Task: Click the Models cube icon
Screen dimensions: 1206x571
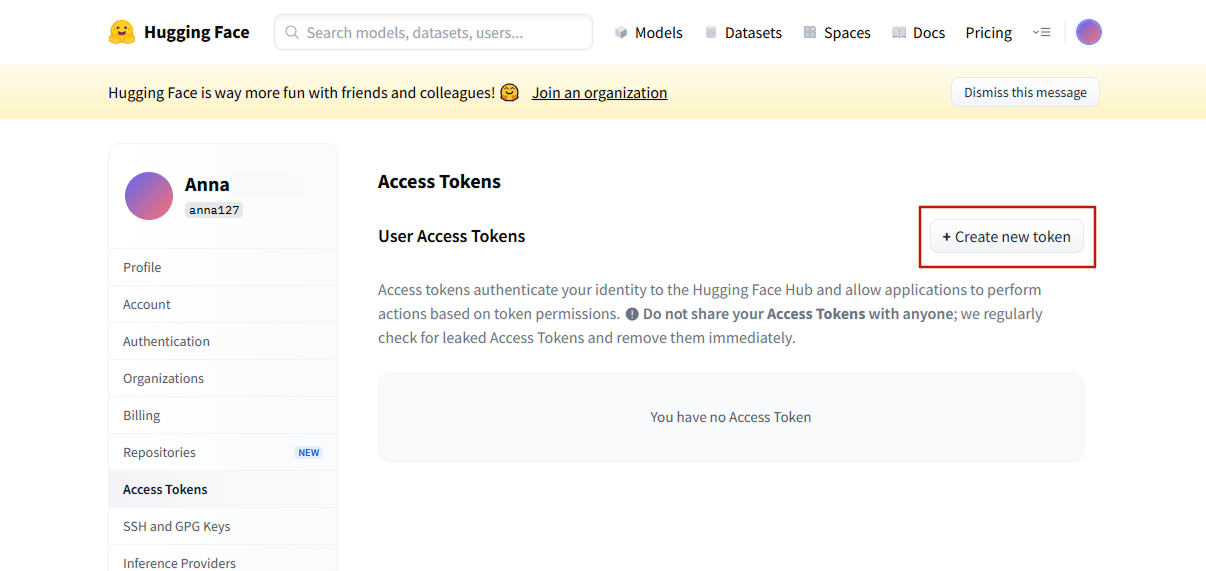Action: click(x=621, y=33)
